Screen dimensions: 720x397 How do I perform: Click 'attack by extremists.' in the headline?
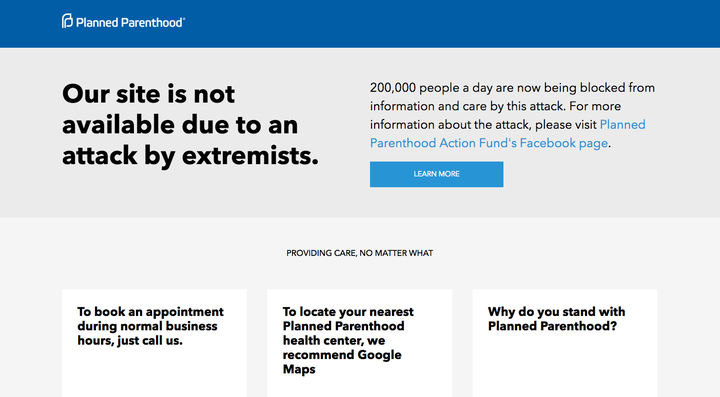[x=190, y=156]
